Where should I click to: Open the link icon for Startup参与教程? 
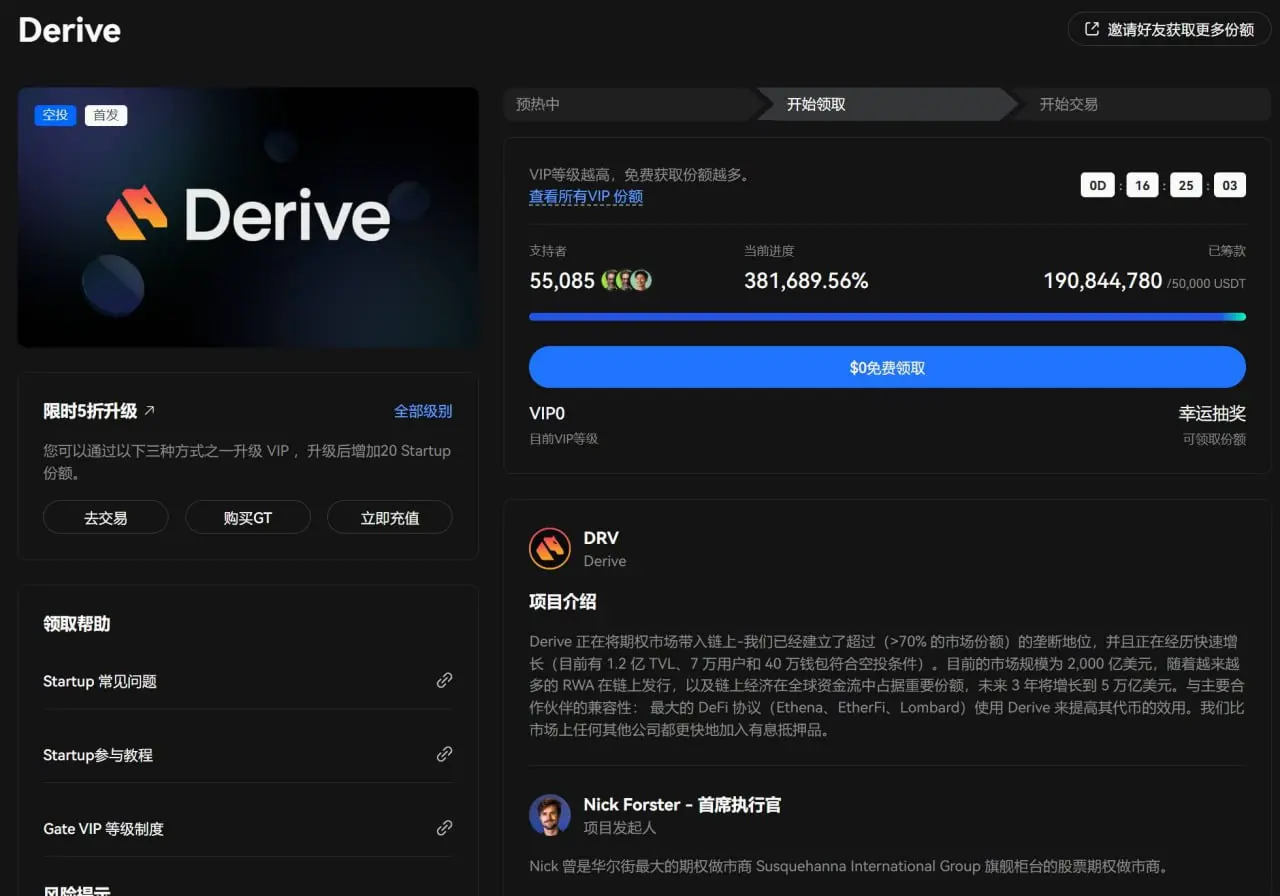(445, 754)
